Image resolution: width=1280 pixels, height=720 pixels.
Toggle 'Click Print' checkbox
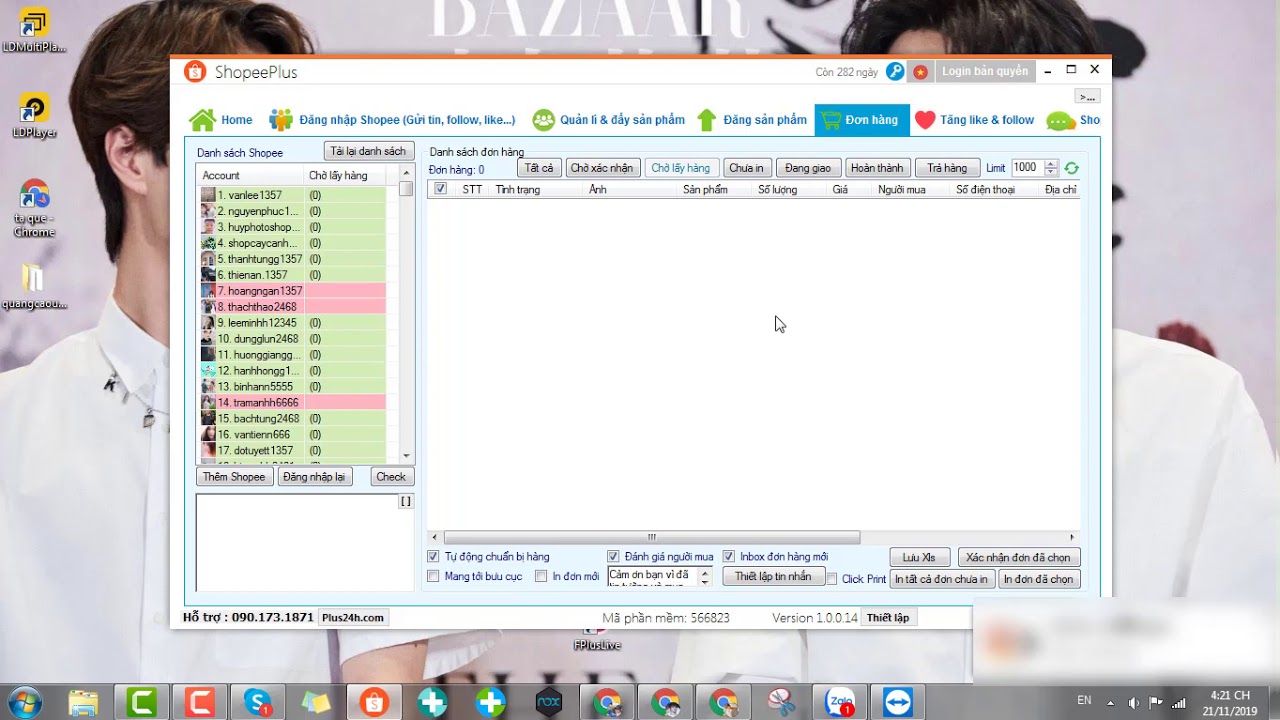tap(832, 579)
